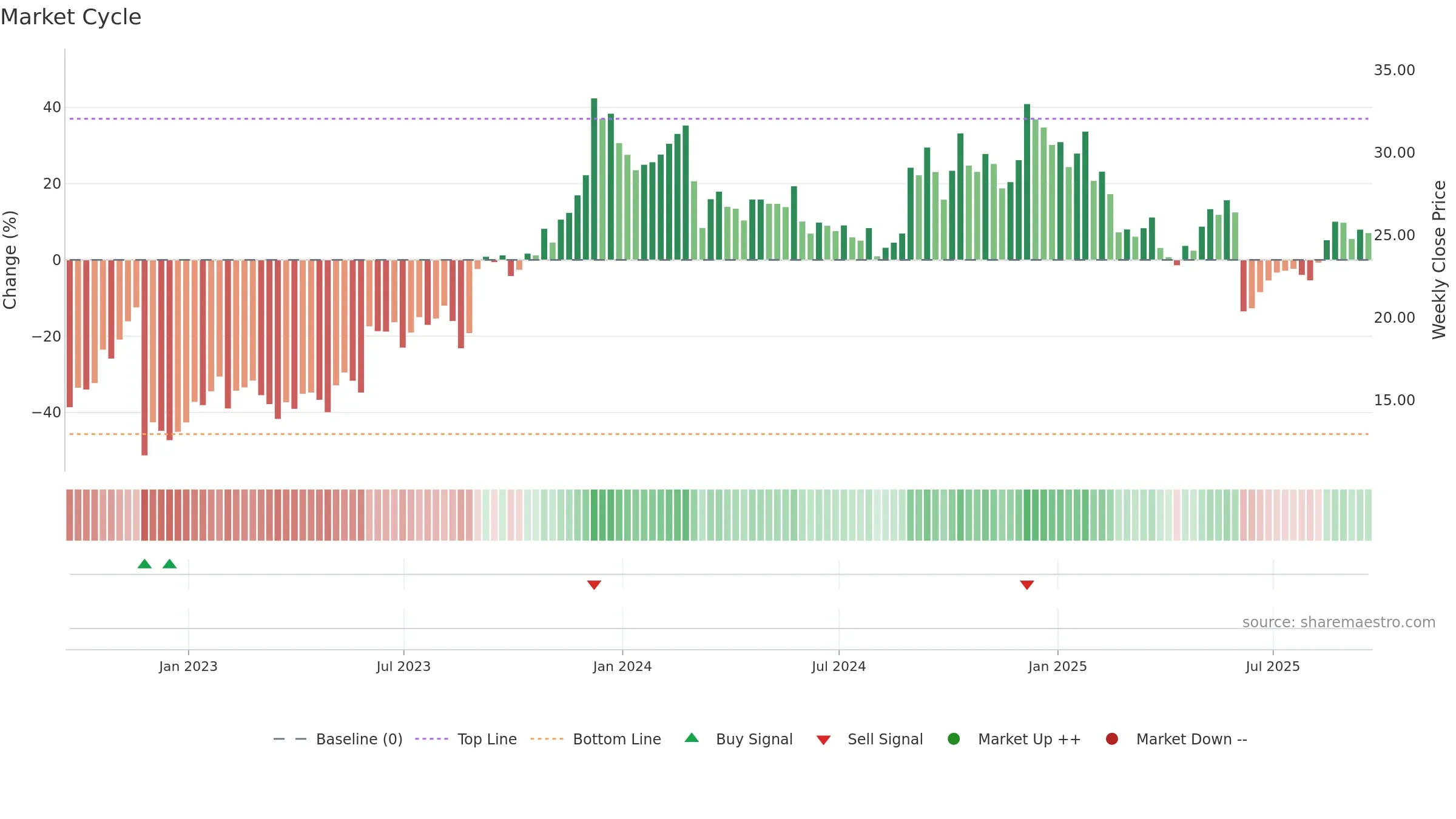
Task: Click the Jul 2025 axis label
Action: coord(1273,666)
